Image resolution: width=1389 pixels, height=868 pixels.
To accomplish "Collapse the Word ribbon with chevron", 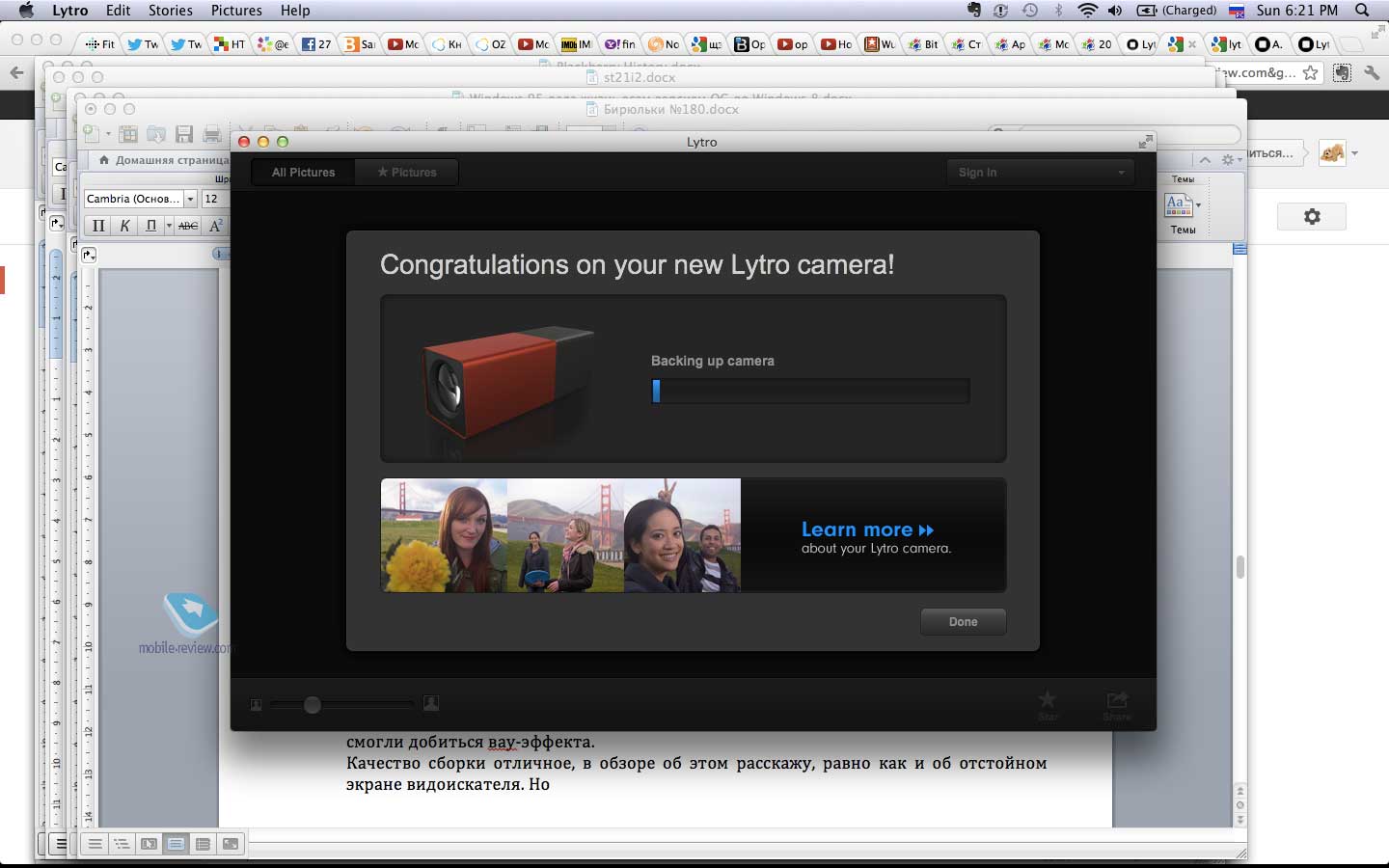I will tap(1205, 160).
